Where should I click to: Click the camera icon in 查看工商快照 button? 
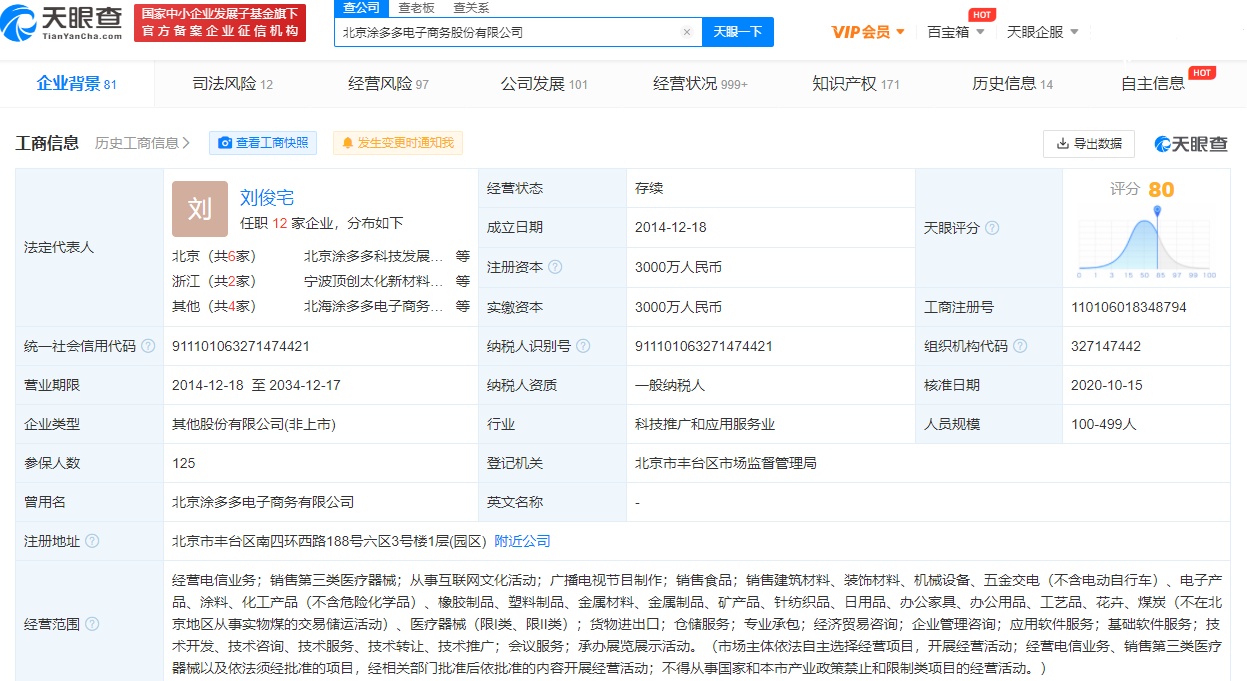coord(225,143)
